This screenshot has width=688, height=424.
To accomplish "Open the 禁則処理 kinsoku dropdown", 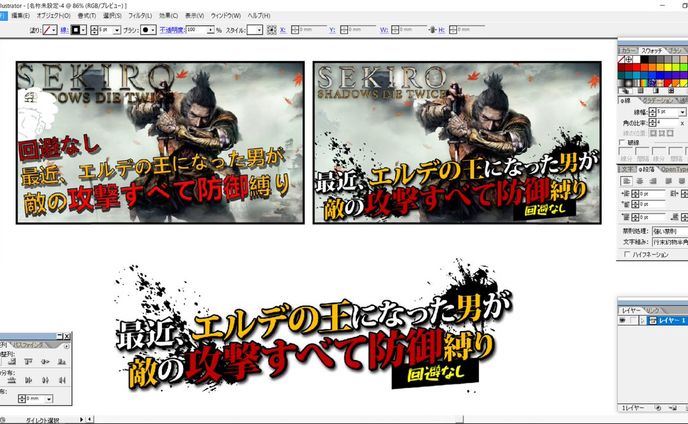I will click(670, 231).
